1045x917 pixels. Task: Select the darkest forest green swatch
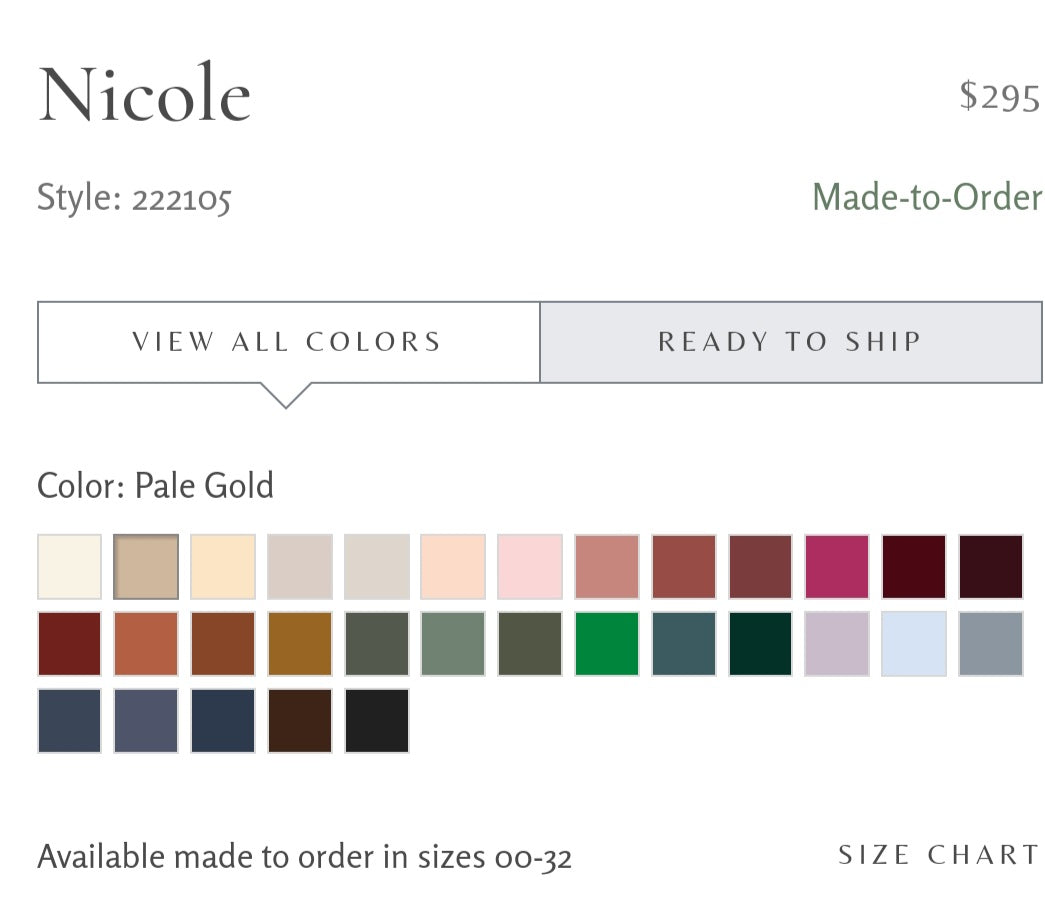pyautogui.click(x=760, y=644)
